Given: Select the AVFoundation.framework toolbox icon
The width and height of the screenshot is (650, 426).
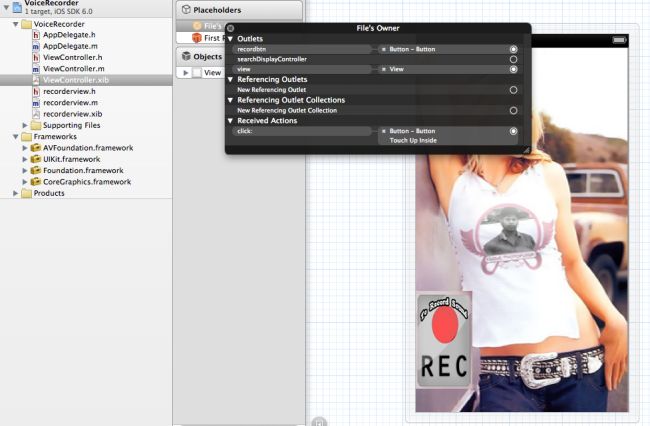Looking at the screenshot, I should (x=36, y=148).
